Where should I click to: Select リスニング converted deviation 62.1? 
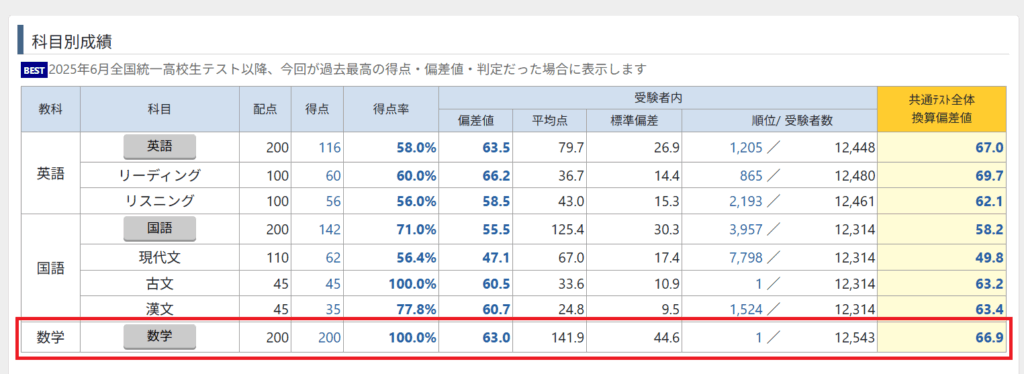pos(989,202)
